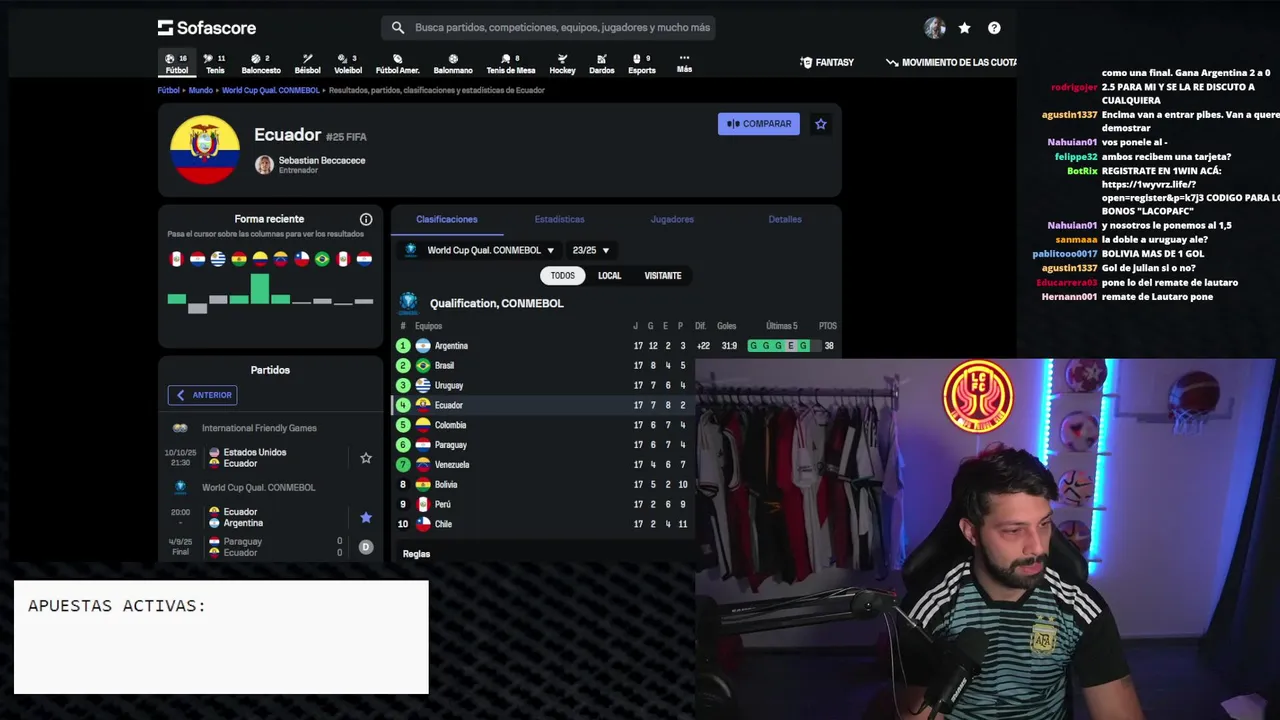The width and height of the screenshot is (1280, 720).
Task: Select the Tenis de Mesa sport icon
Action: pyautogui.click(x=511, y=64)
